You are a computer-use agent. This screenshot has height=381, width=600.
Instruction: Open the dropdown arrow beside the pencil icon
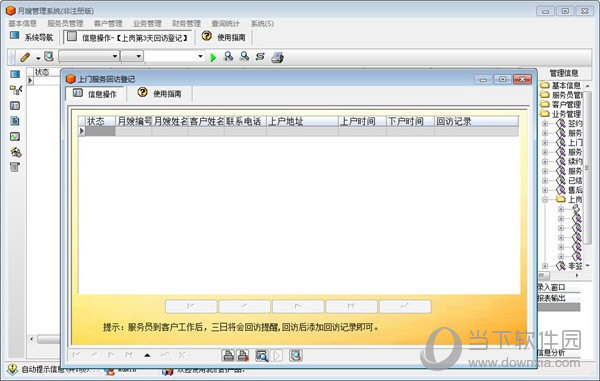38,58
